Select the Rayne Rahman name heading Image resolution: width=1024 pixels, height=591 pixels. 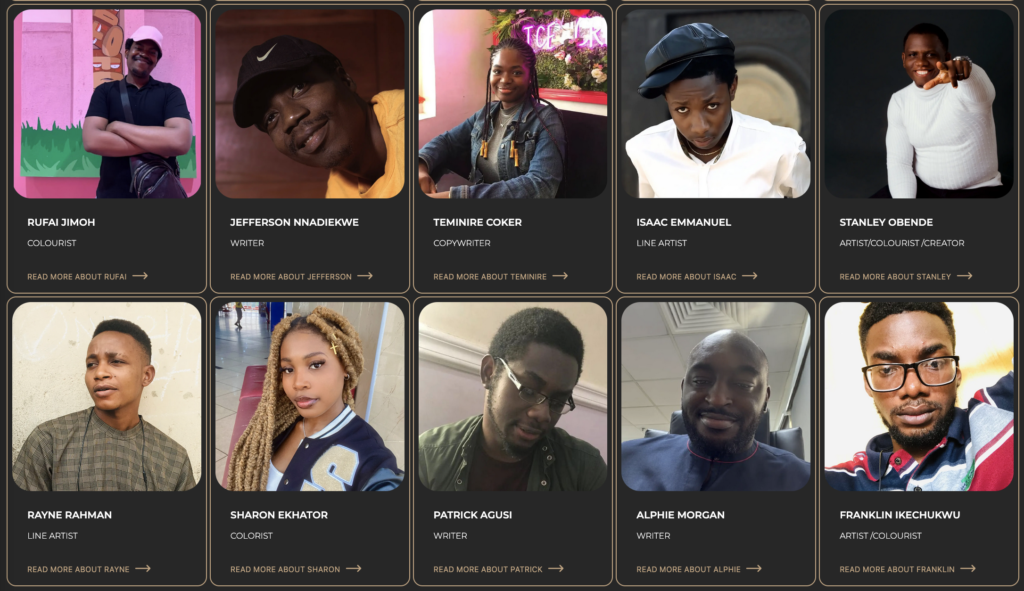[x=69, y=515]
